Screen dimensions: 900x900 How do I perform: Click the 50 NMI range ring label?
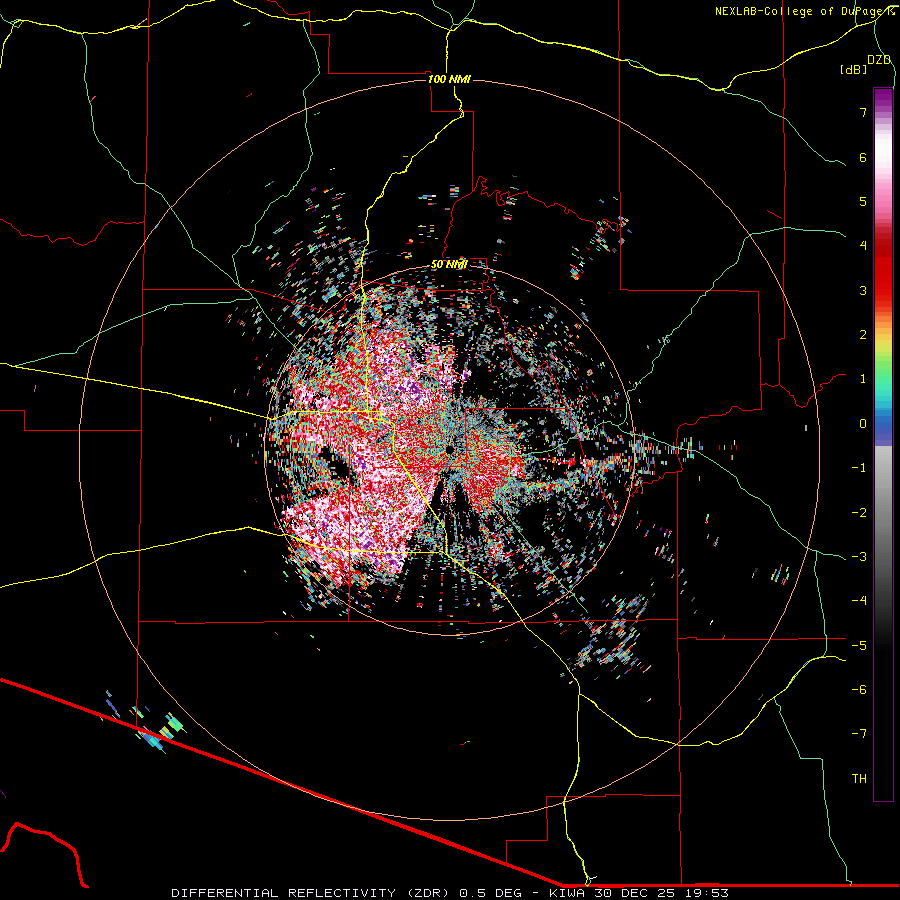449,265
